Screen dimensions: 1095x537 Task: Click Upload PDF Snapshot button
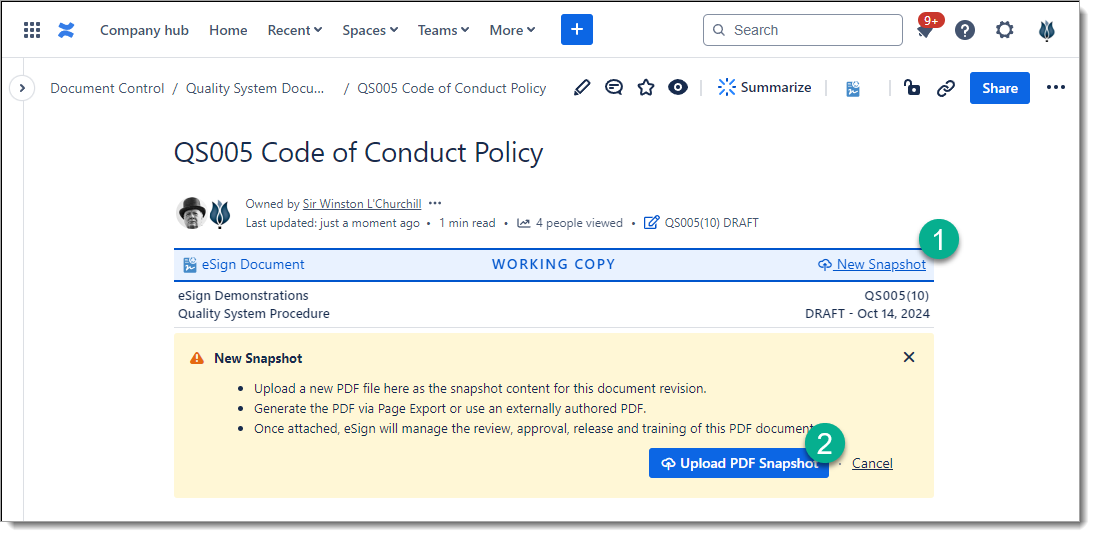738,463
